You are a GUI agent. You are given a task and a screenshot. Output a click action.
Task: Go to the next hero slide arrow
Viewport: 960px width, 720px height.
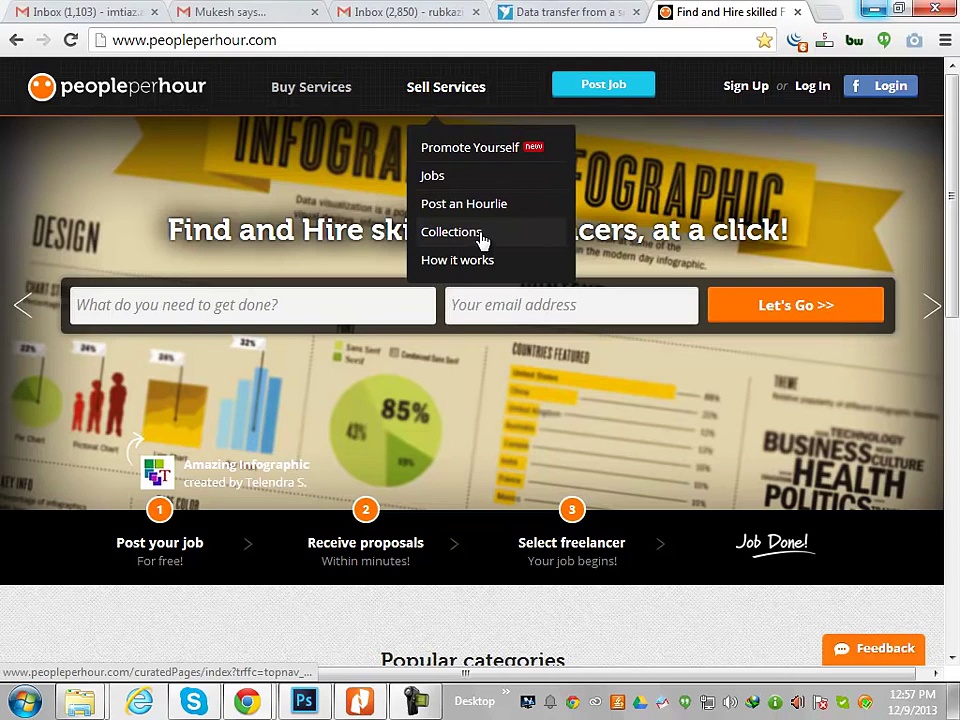(x=932, y=305)
